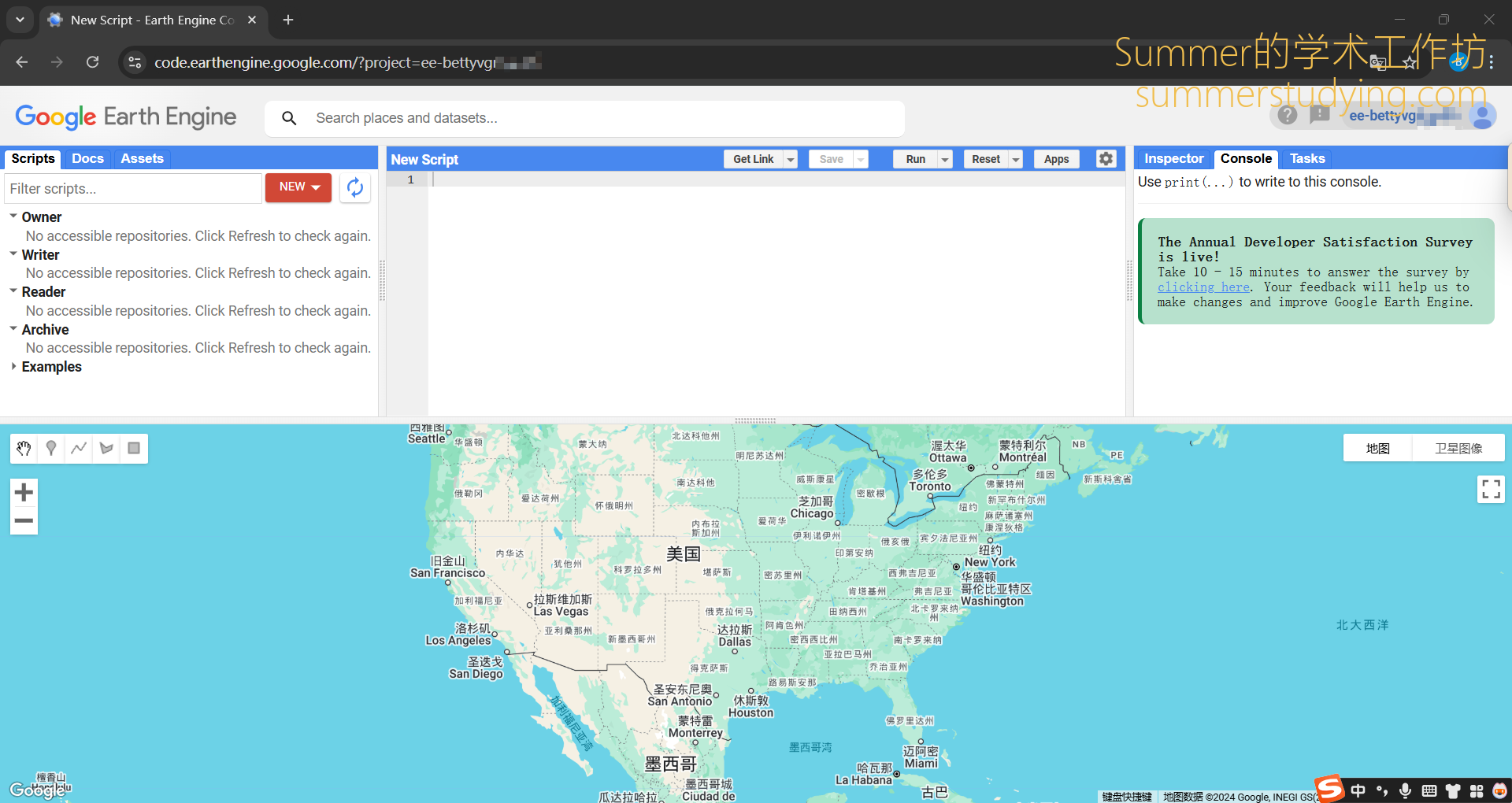Switch map to standard map view
The image size is (1512, 803).
[x=1377, y=448]
